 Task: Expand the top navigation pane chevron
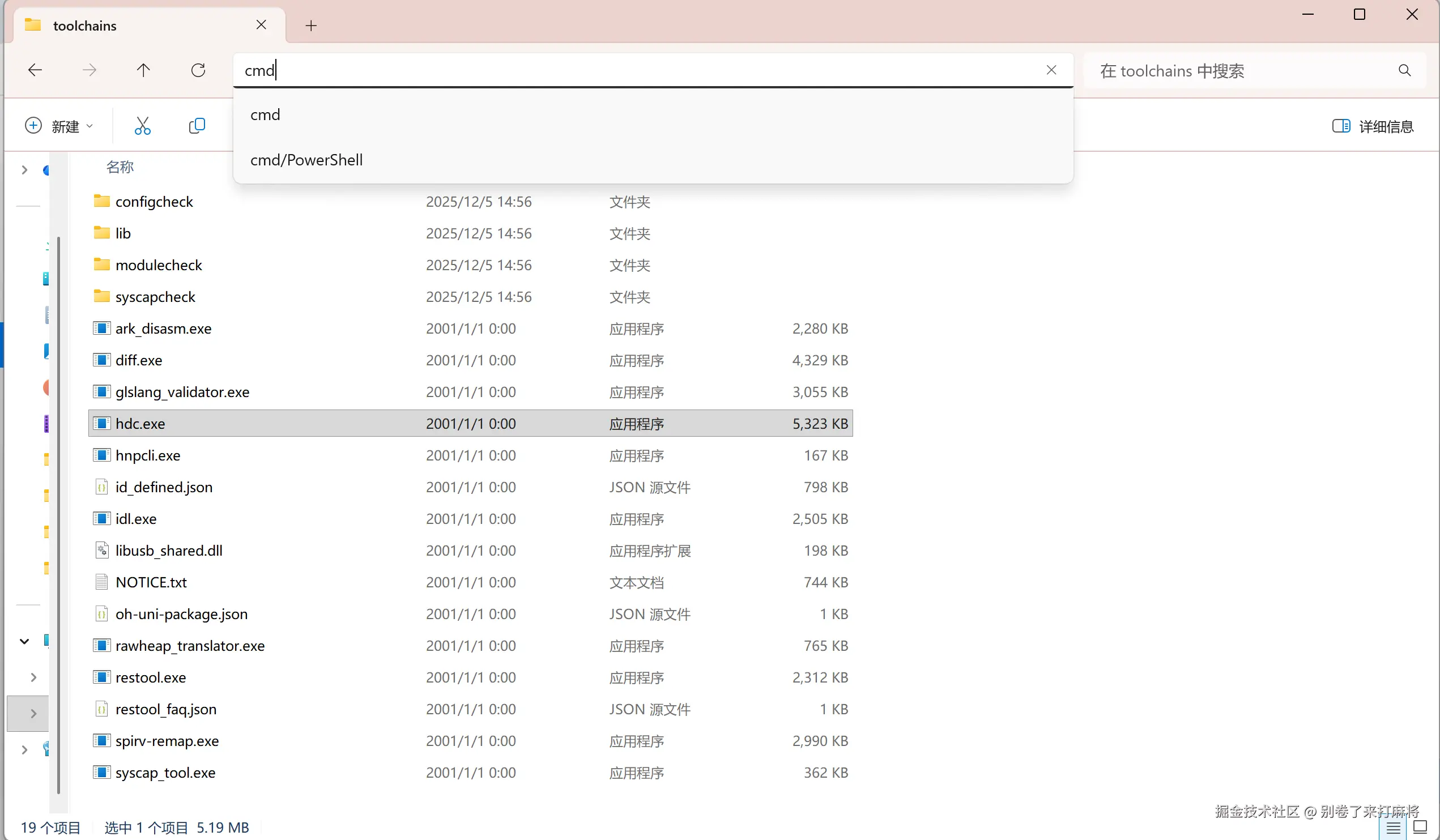pyautogui.click(x=24, y=170)
